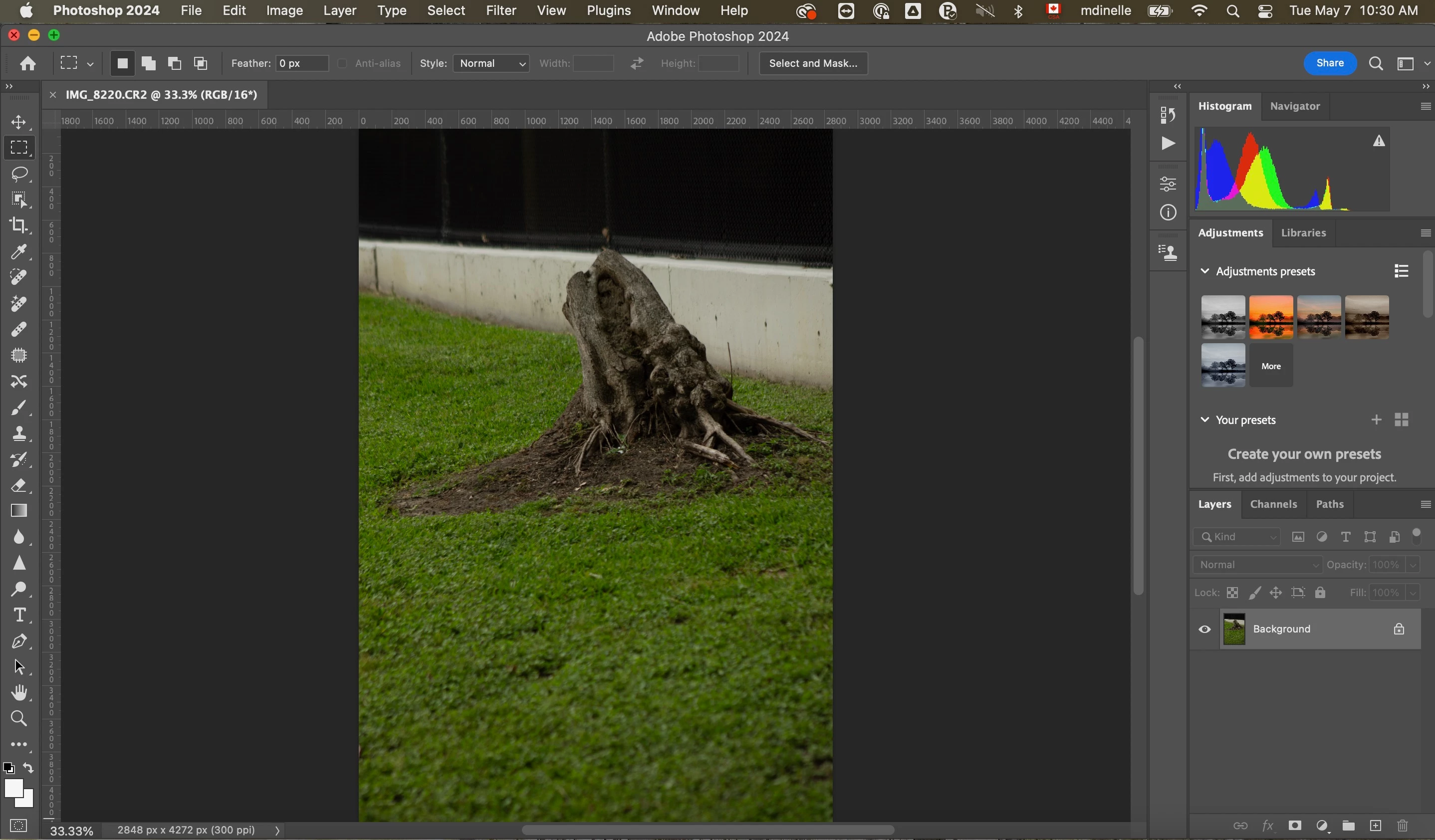Screen dimensions: 1435x840
Task: Select the Horizontal Type tool
Action: coord(19,615)
